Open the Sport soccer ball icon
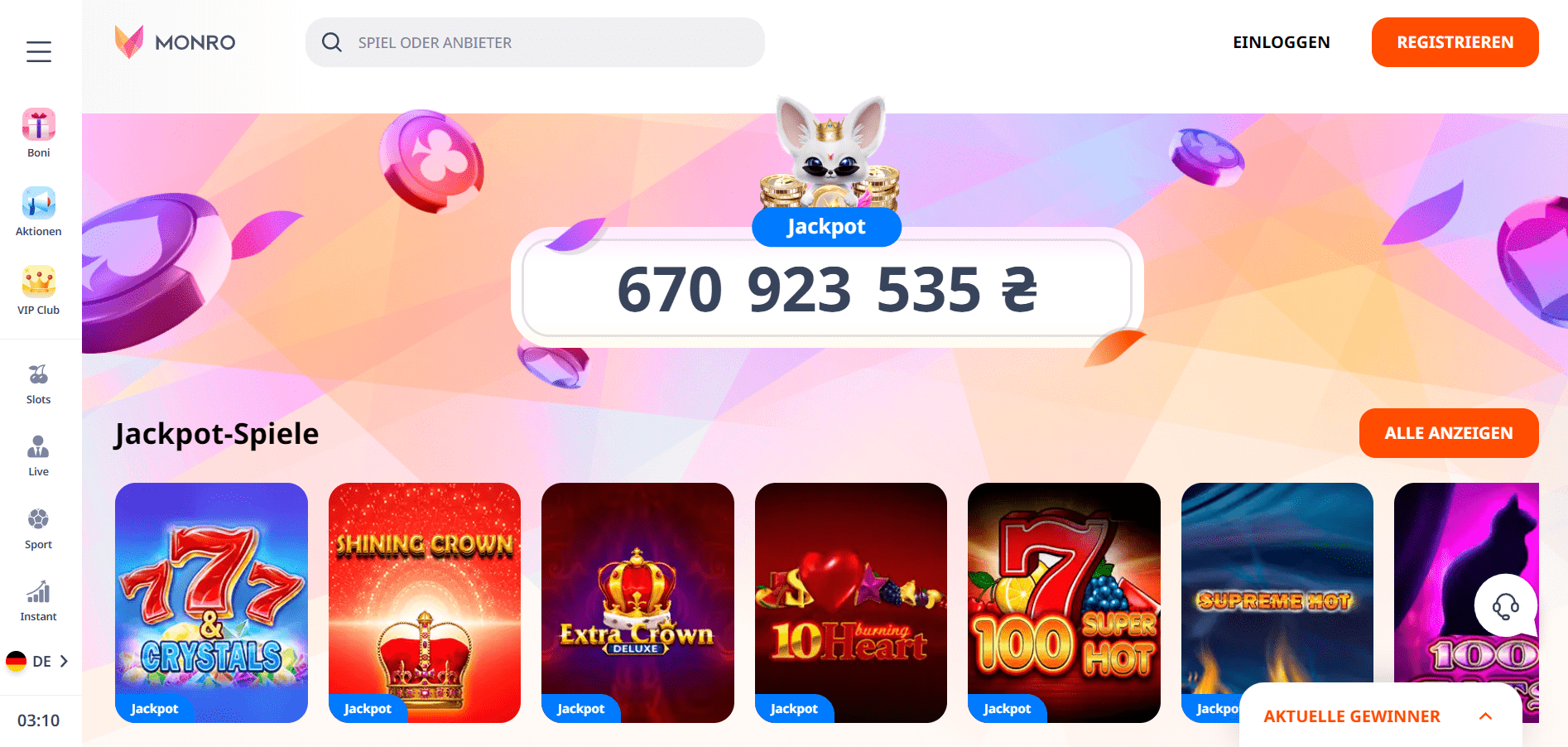The image size is (1568, 747). [x=39, y=519]
